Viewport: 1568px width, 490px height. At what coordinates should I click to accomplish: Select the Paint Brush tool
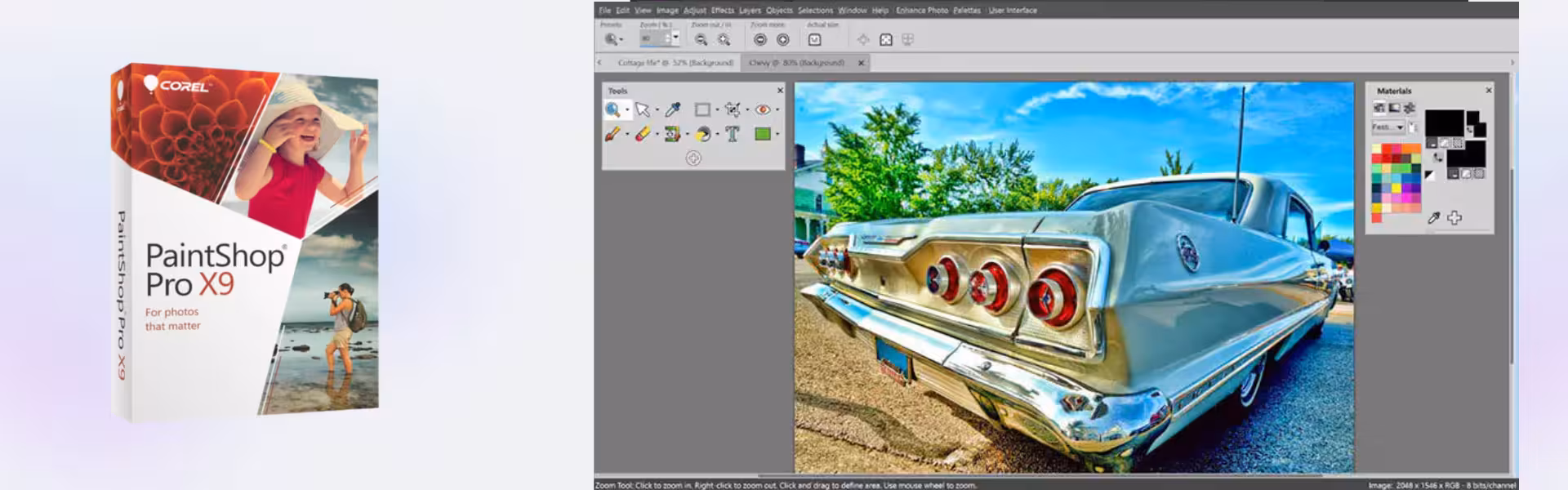tap(612, 134)
